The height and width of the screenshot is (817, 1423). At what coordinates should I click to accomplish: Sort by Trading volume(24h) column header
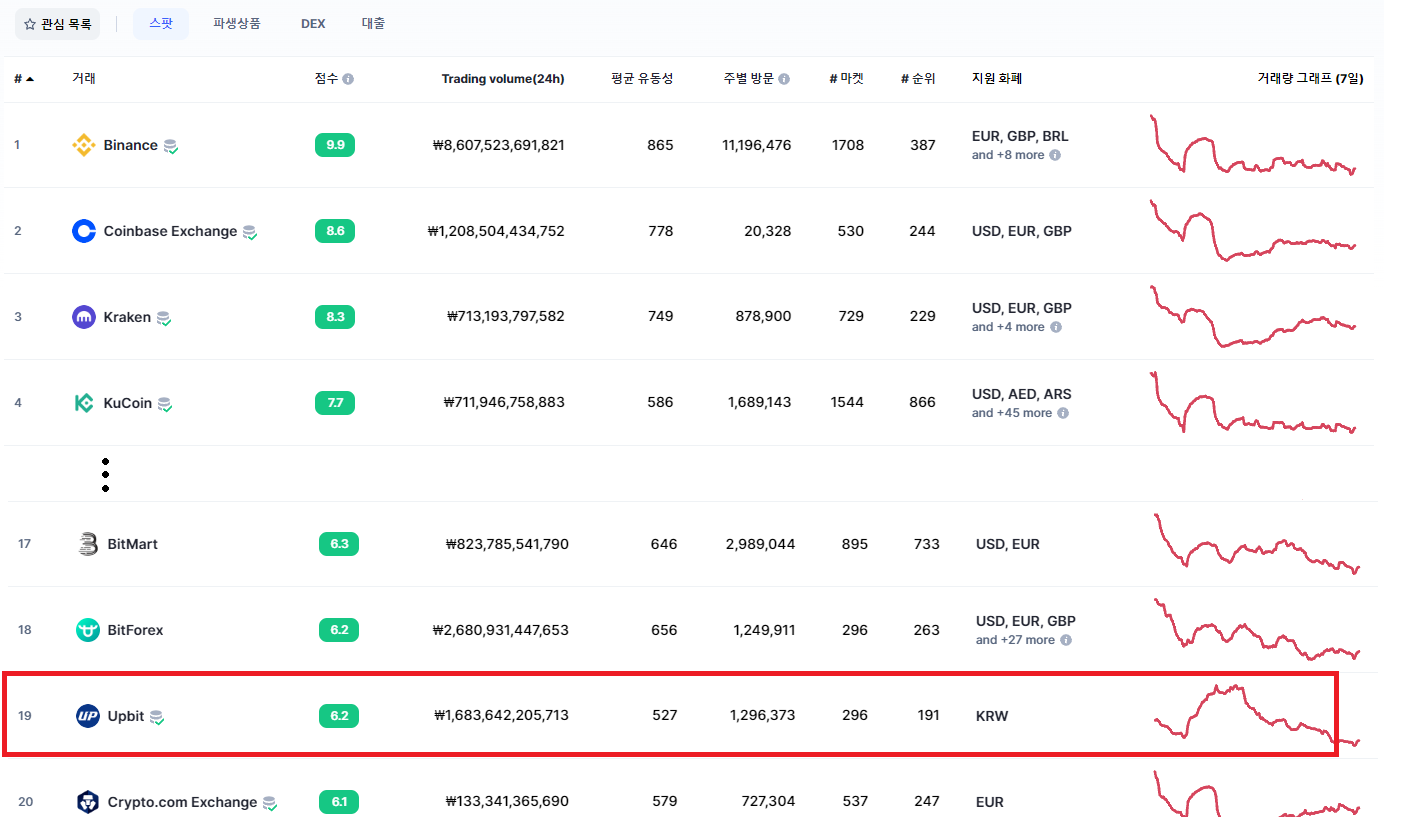coord(503,79)
